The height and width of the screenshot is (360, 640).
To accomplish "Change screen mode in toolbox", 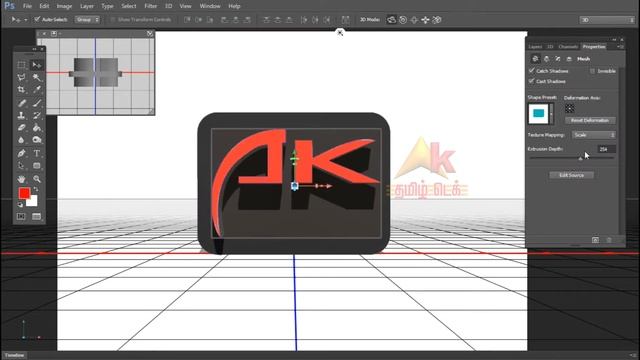I will [x=37, y=216].
